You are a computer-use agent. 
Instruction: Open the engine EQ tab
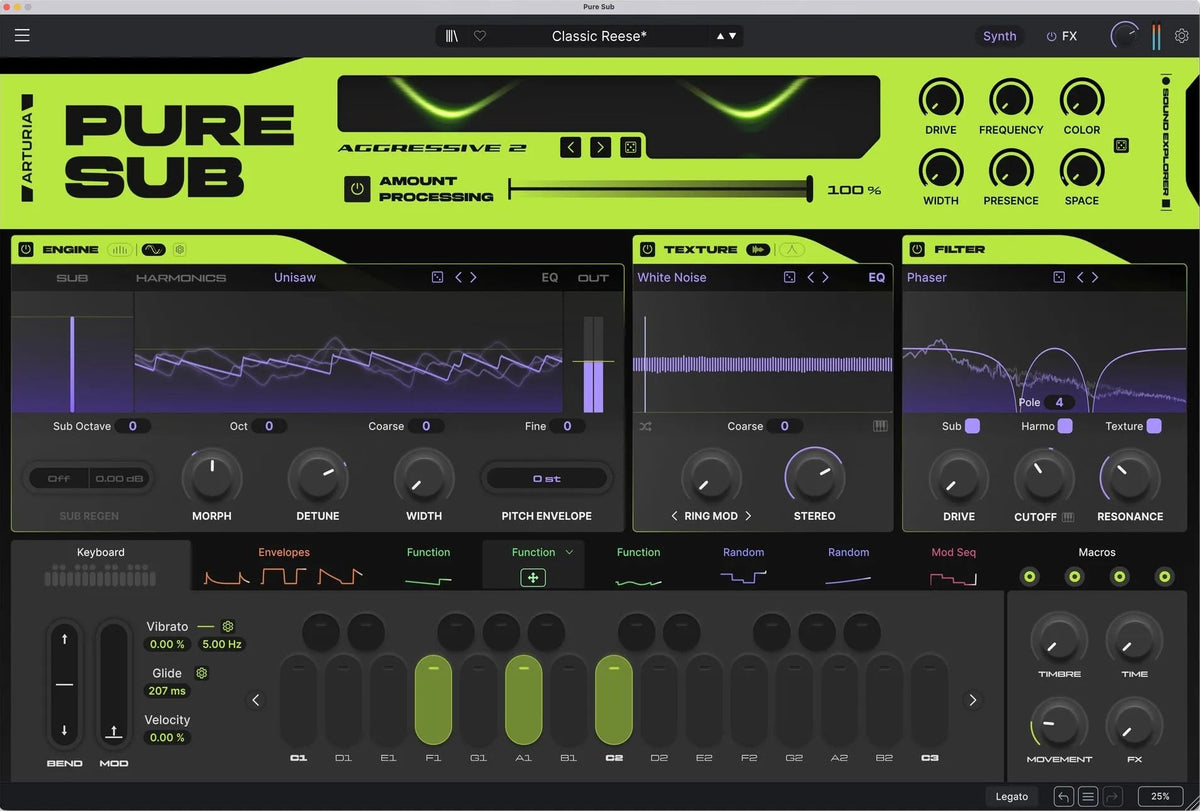coord(550,278)
